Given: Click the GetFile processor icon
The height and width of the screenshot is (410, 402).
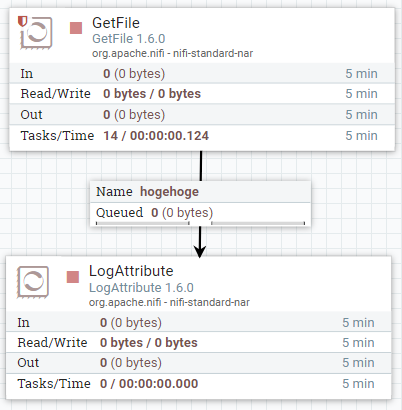Looking at the screenshot, I should tap(36, 33).
